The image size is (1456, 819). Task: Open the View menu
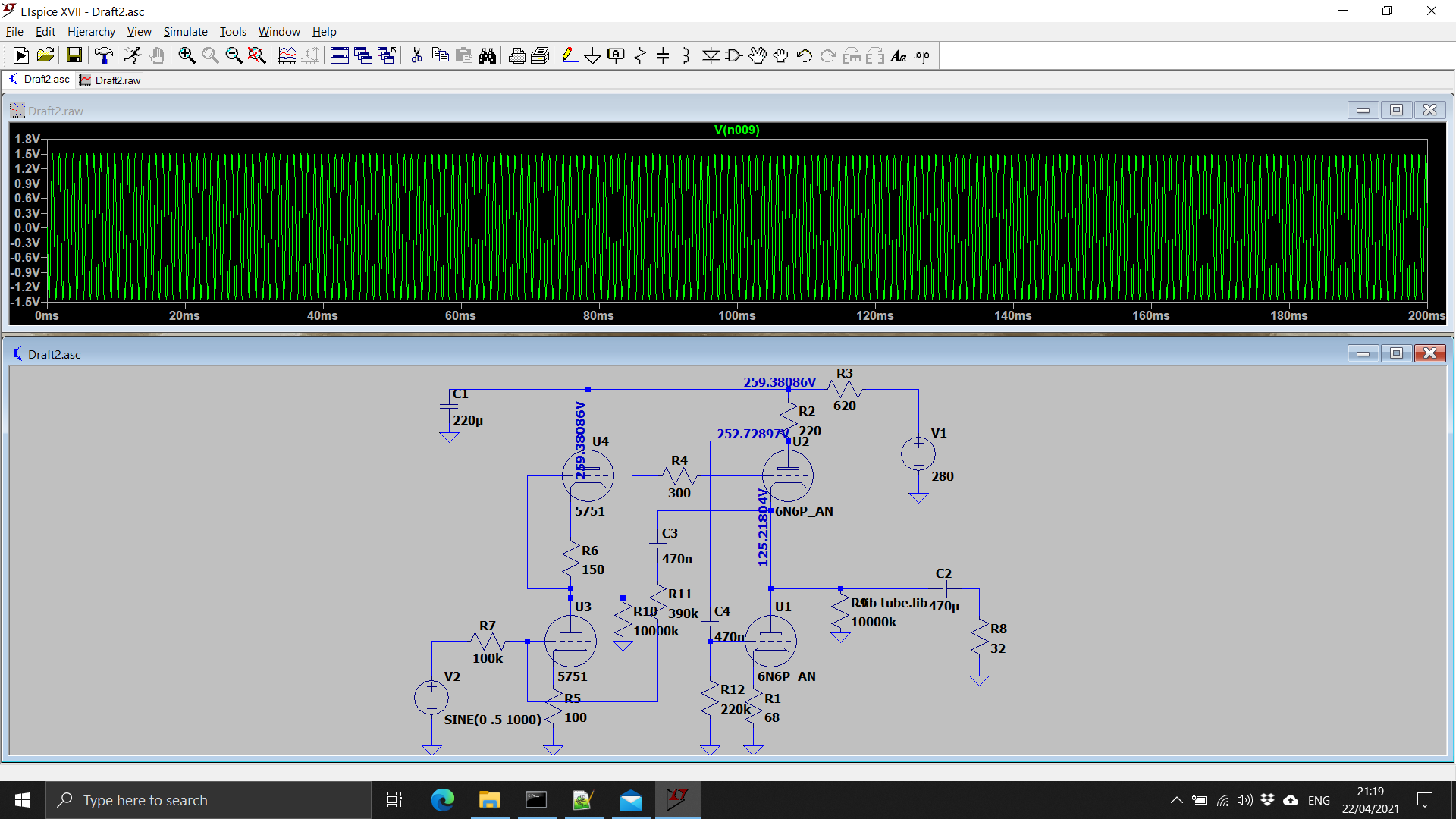point(140,31)
